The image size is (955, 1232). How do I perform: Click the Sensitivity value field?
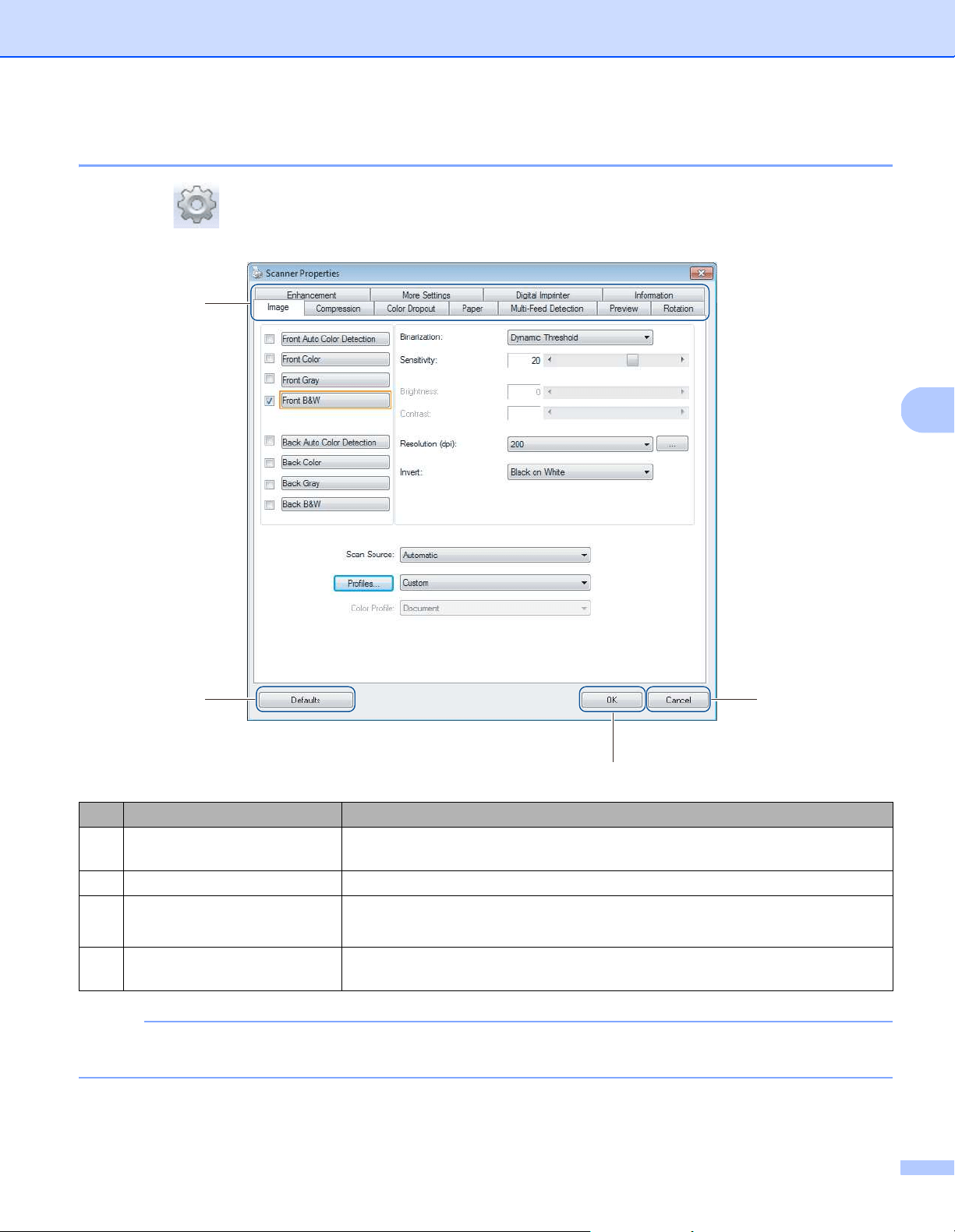[x=525, y=361]
